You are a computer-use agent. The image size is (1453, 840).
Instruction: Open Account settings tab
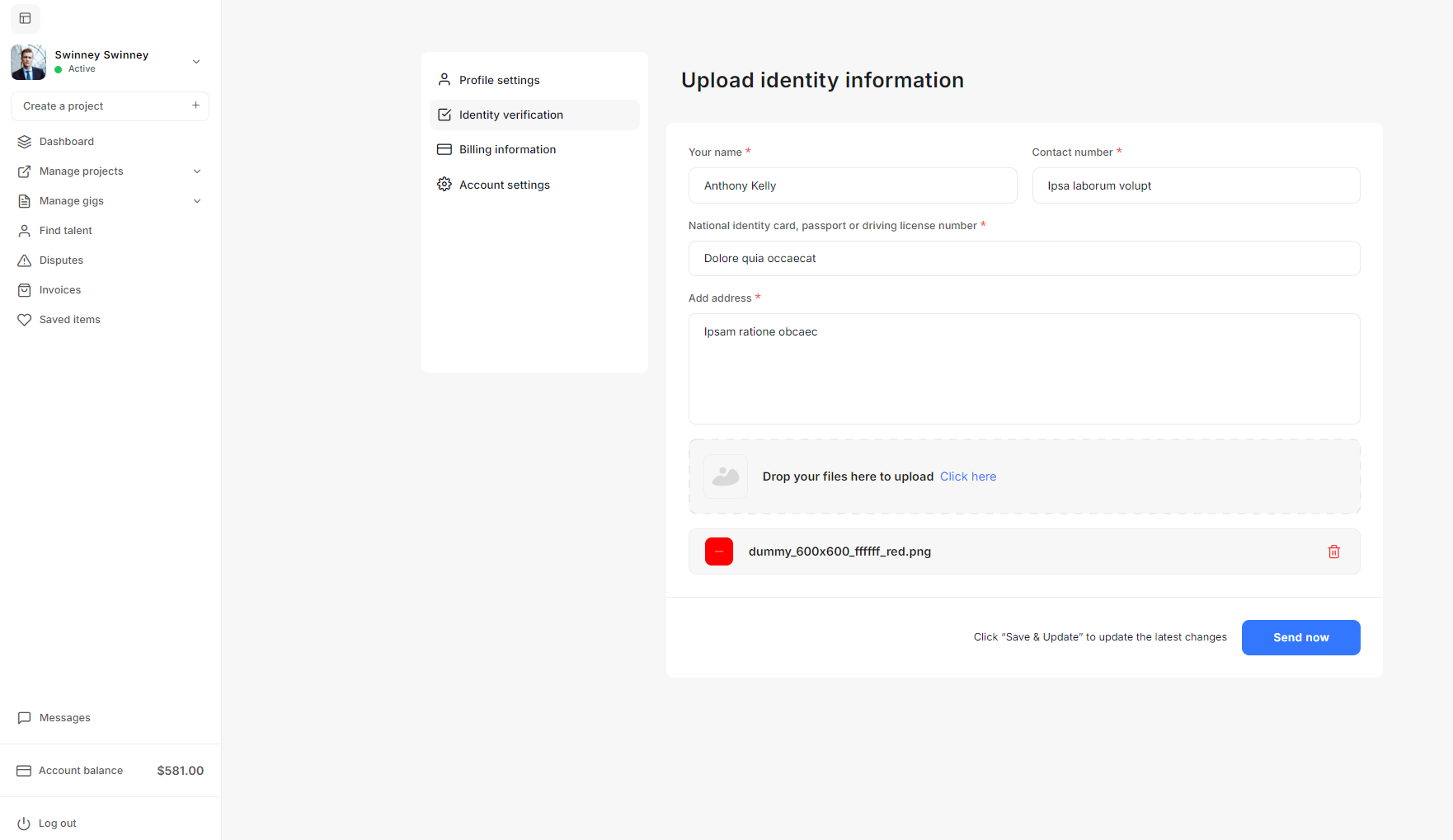point(504,185)
